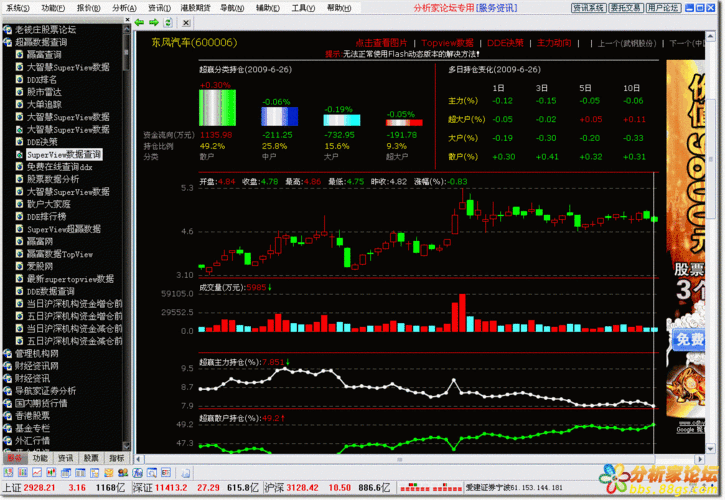Click page icon beside 股市雷达

pyautogui.click(x=19, y=92)
